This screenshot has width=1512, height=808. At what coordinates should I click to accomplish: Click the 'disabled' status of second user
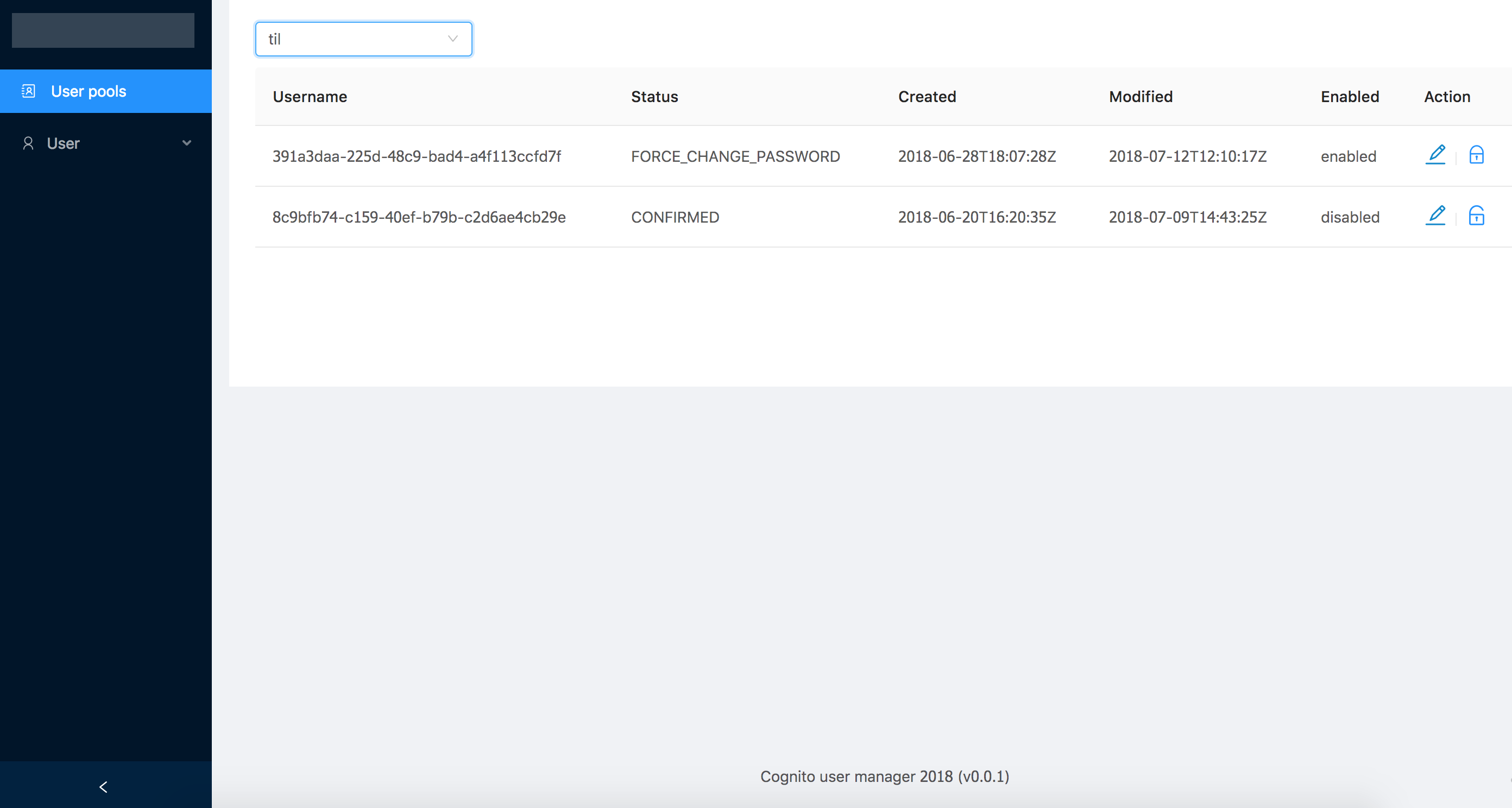coord(1350,218)
